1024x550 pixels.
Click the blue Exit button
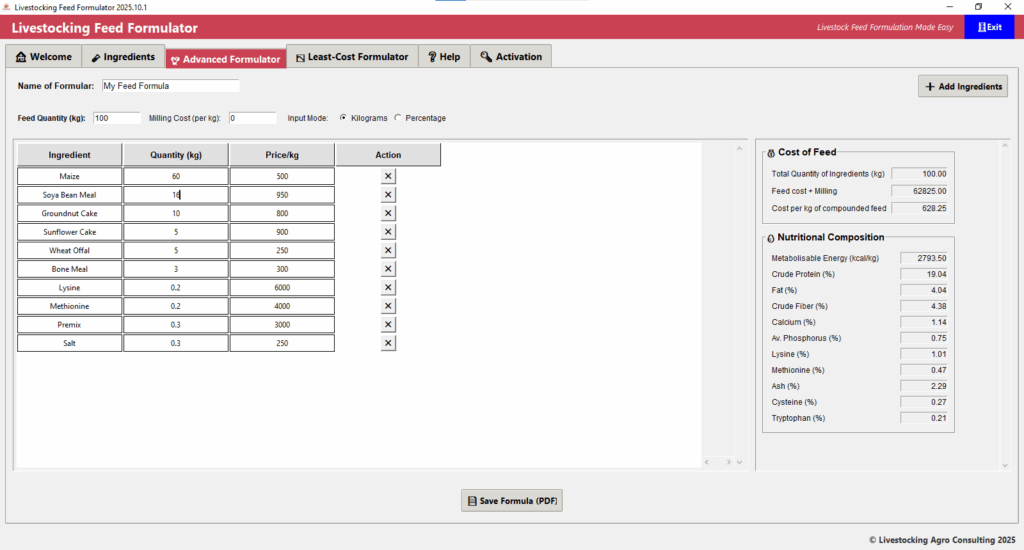(x=989, y=27)
